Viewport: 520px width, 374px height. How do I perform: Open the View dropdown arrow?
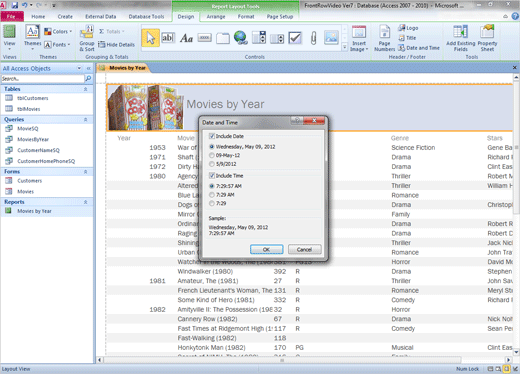pos(9,49)
